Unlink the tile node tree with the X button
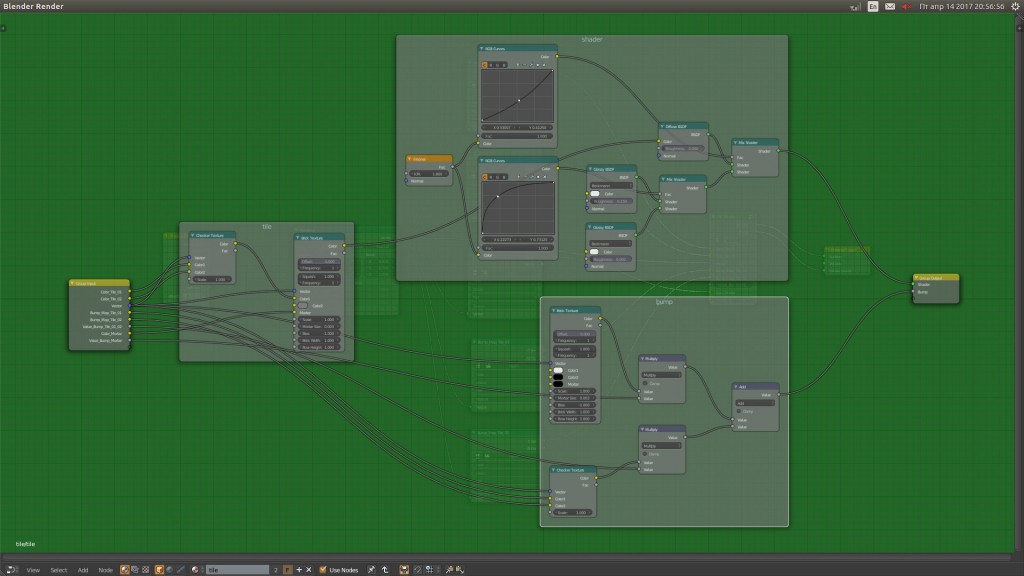Viewport: 1024px width, 576px height. [x=308, y=568]
